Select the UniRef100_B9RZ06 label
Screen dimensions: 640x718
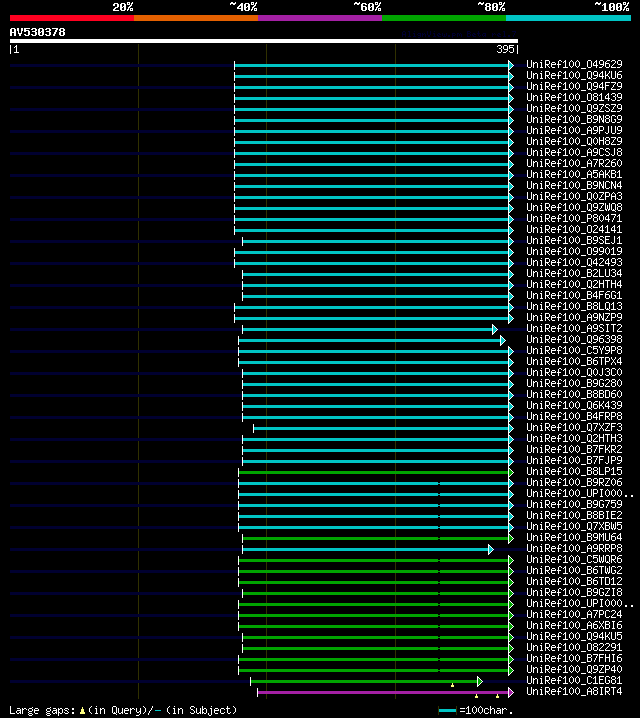click(x=574, y=482)
